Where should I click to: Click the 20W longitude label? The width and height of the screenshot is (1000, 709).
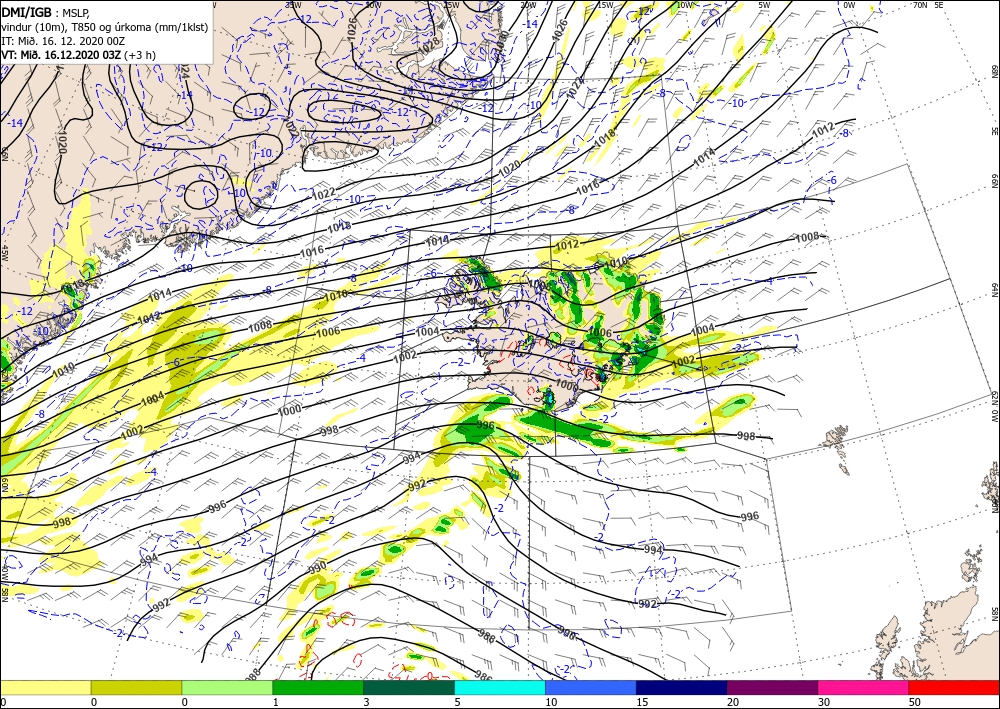528,4
